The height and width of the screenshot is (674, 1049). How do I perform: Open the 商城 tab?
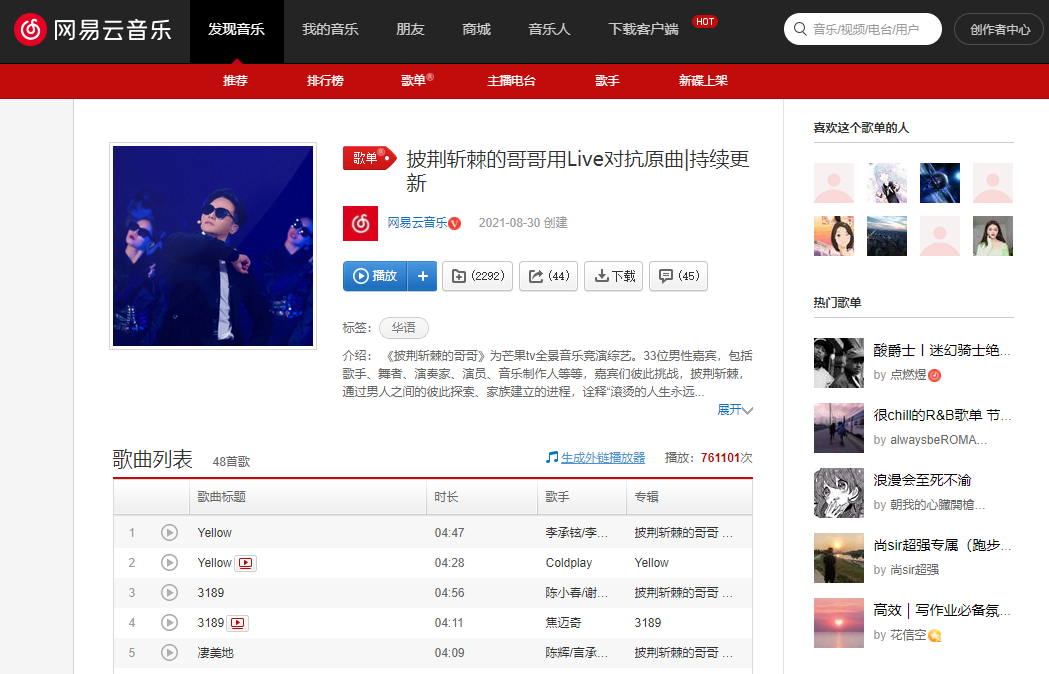[x=476, y=30]
